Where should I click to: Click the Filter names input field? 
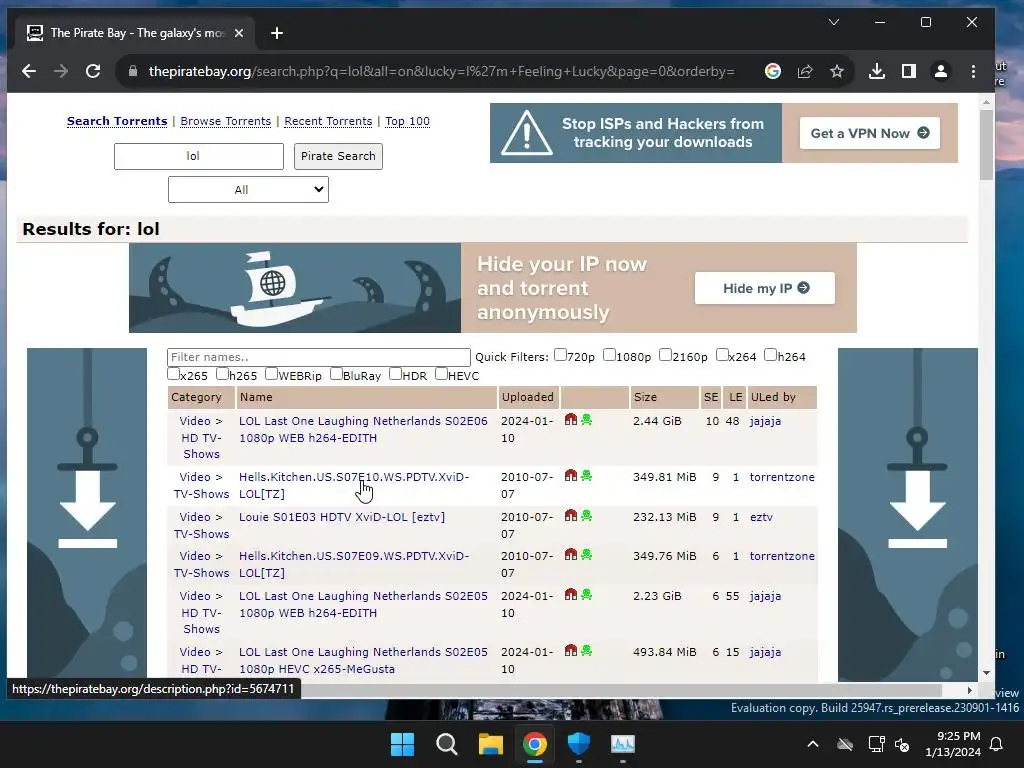319,357
